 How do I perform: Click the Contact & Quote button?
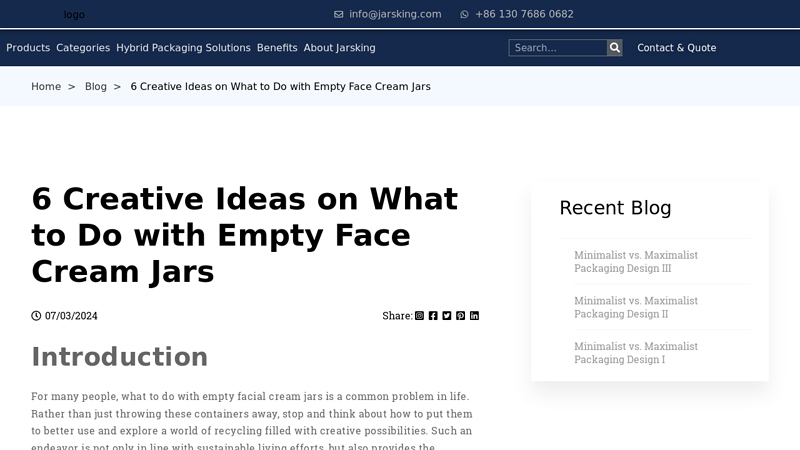click(x=677, y=48)
